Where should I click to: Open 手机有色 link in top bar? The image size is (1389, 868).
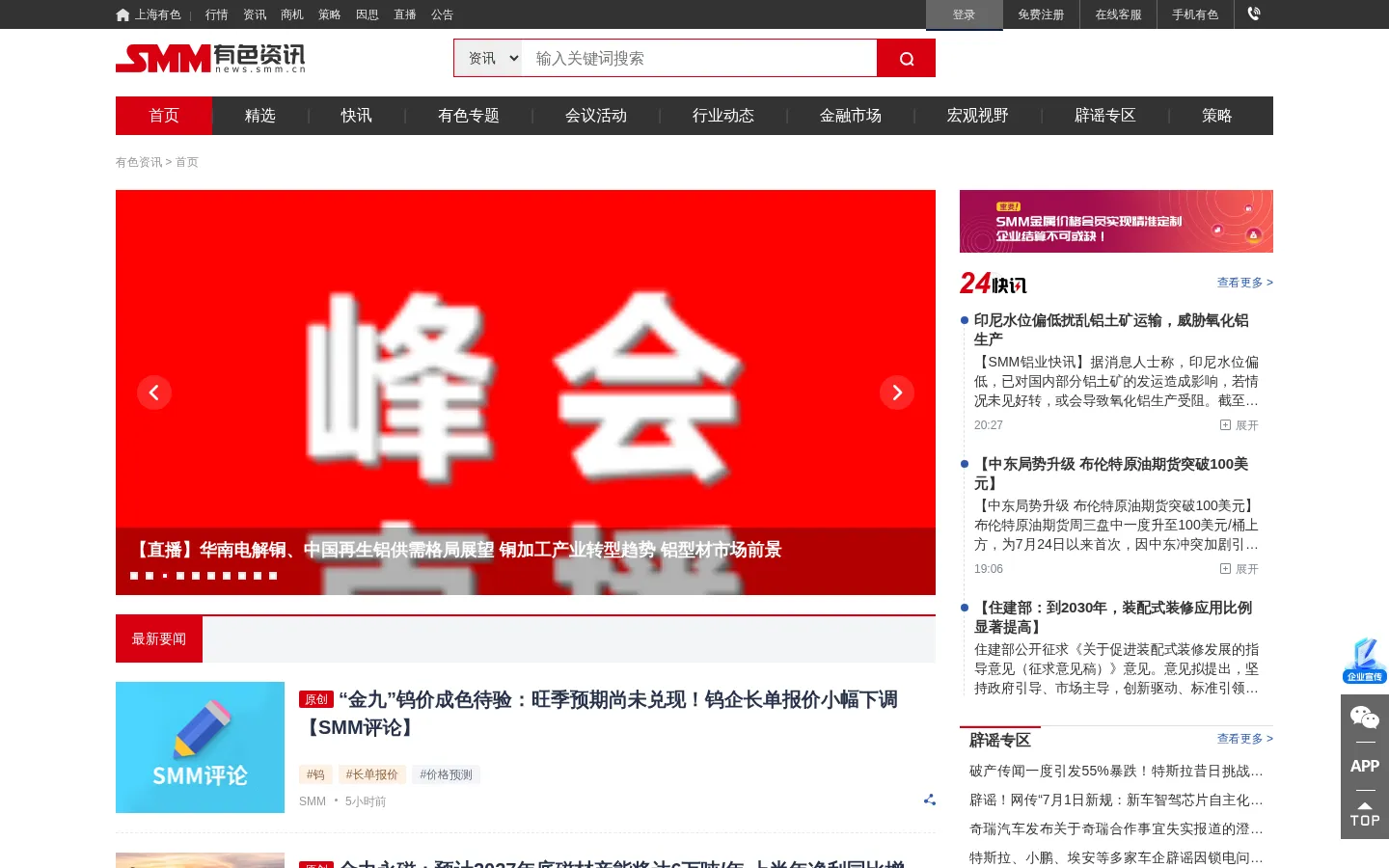pyautogui.click(x=1195, y=14)
